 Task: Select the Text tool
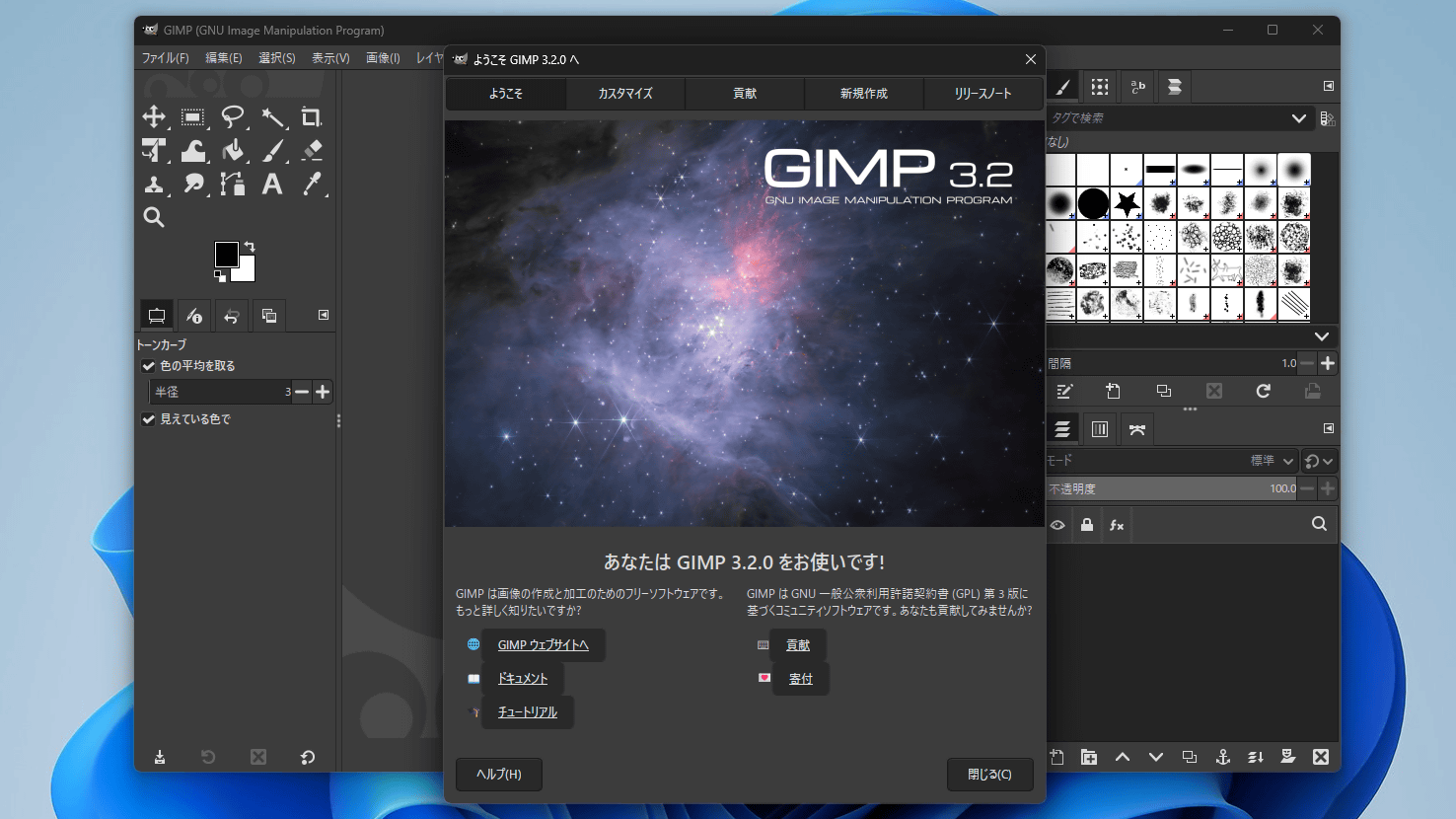(x=272, y=184)
